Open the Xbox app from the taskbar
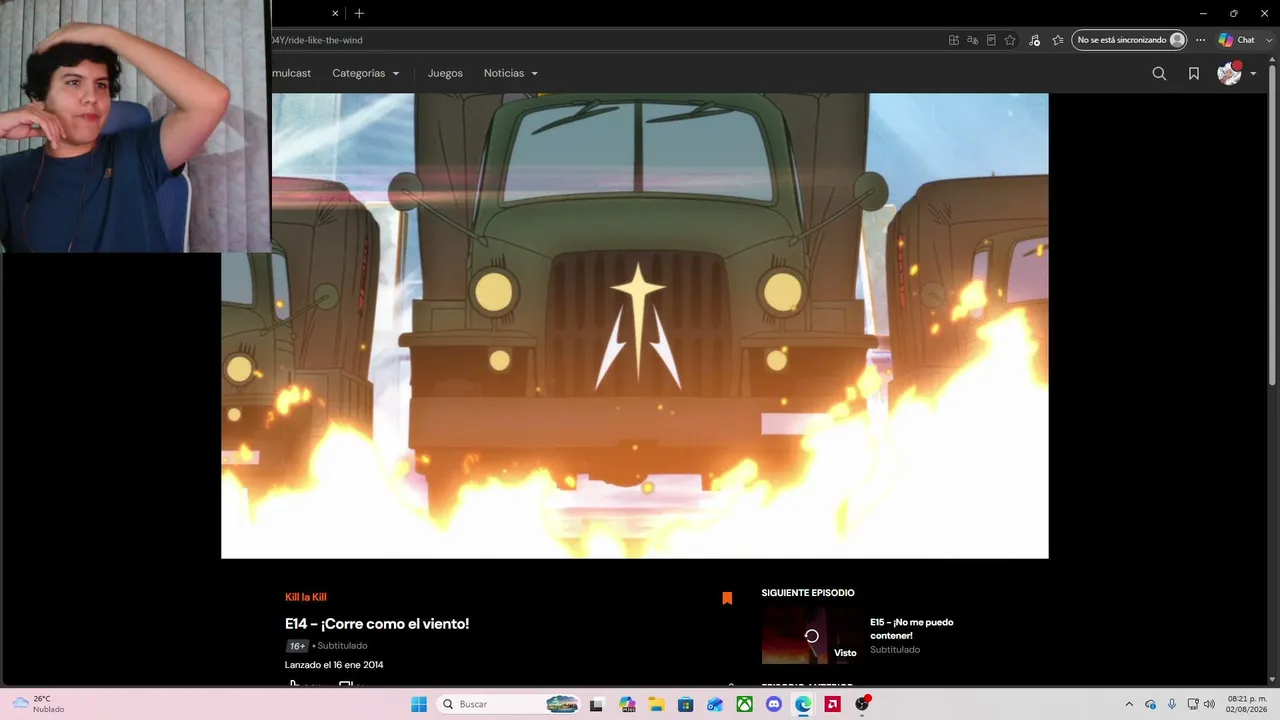 (x=745, y=704)
